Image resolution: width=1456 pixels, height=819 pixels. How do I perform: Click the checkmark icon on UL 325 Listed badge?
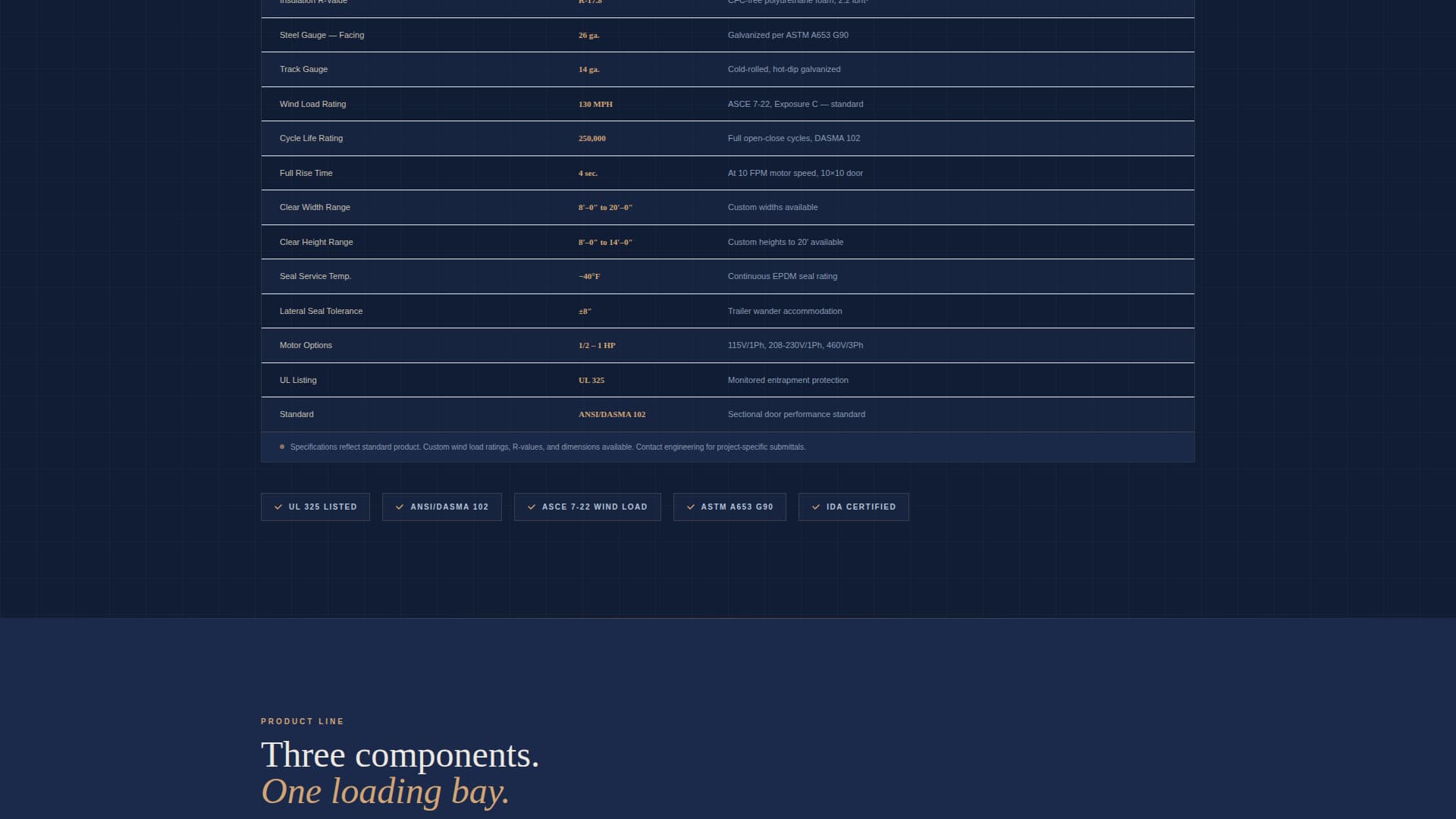(x=278, y=507)
